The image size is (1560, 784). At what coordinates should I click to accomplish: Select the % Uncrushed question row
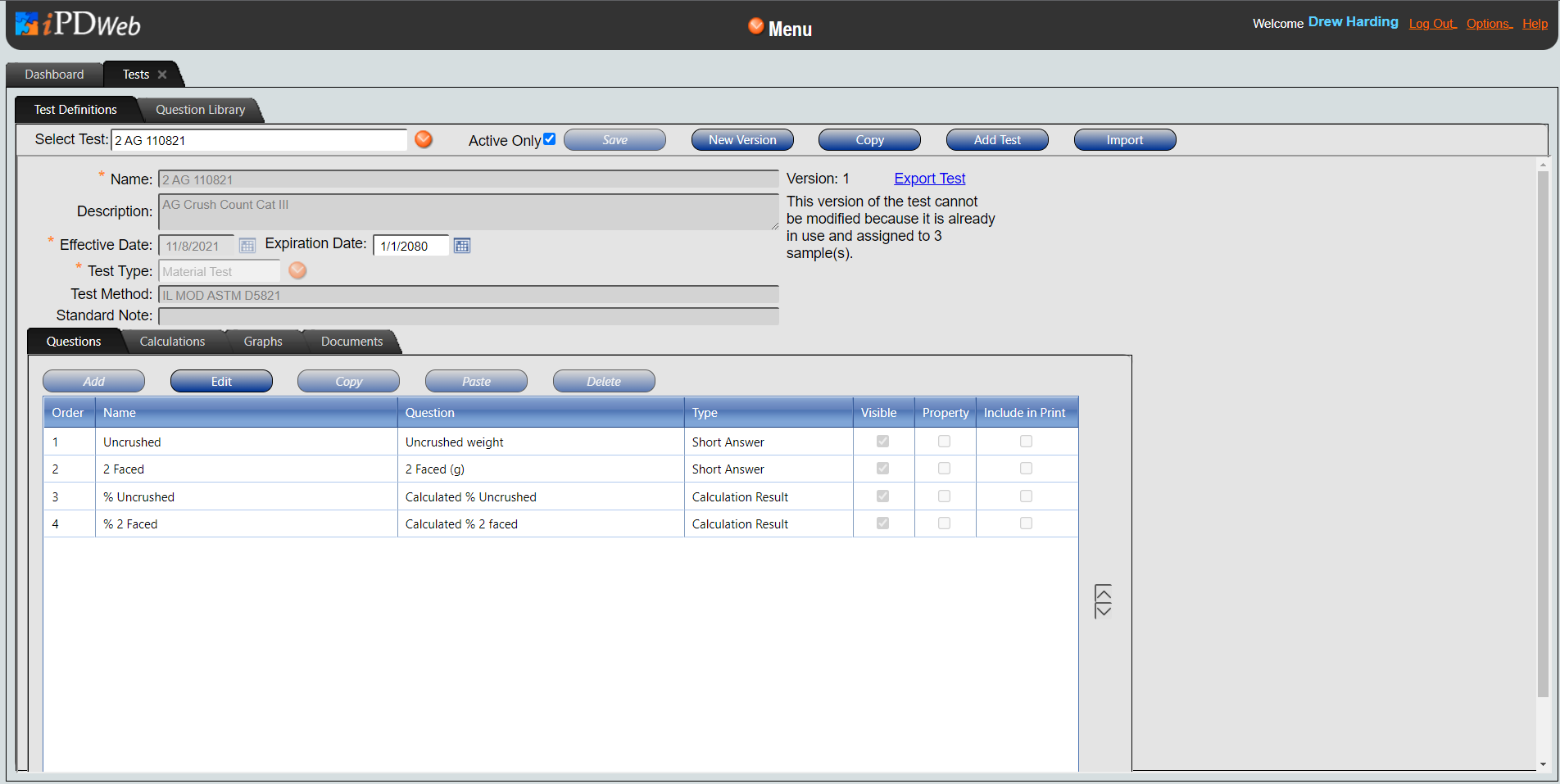[246, 496]
